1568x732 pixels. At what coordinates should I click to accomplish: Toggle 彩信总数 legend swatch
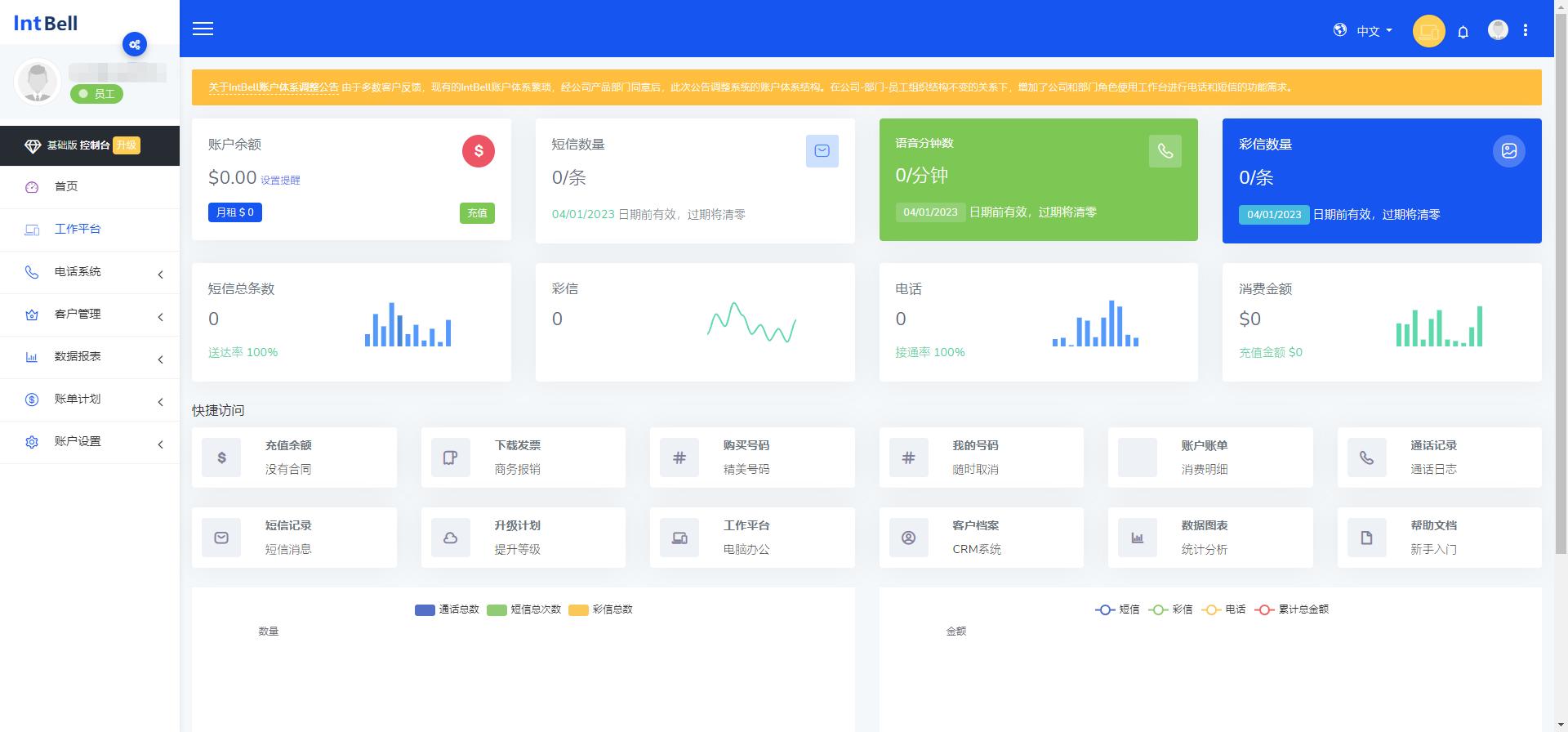coord(578,609)
